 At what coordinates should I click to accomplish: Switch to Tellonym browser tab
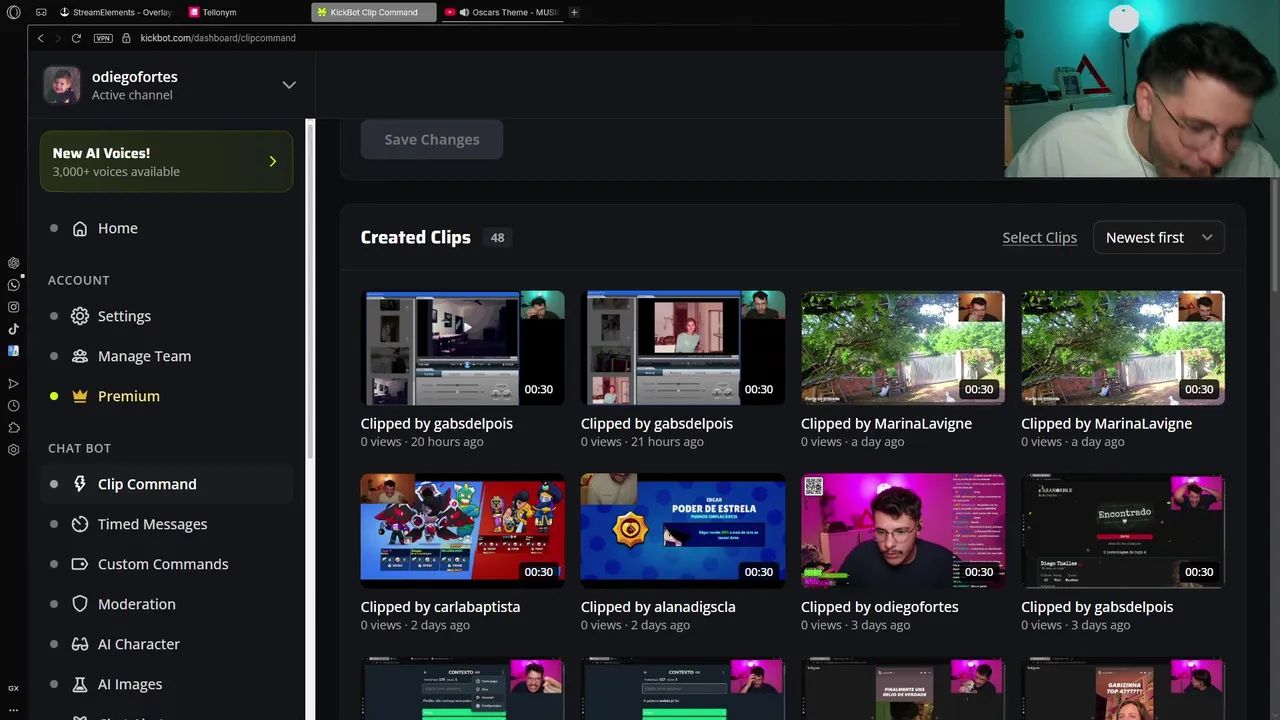[x=213, y=12]
